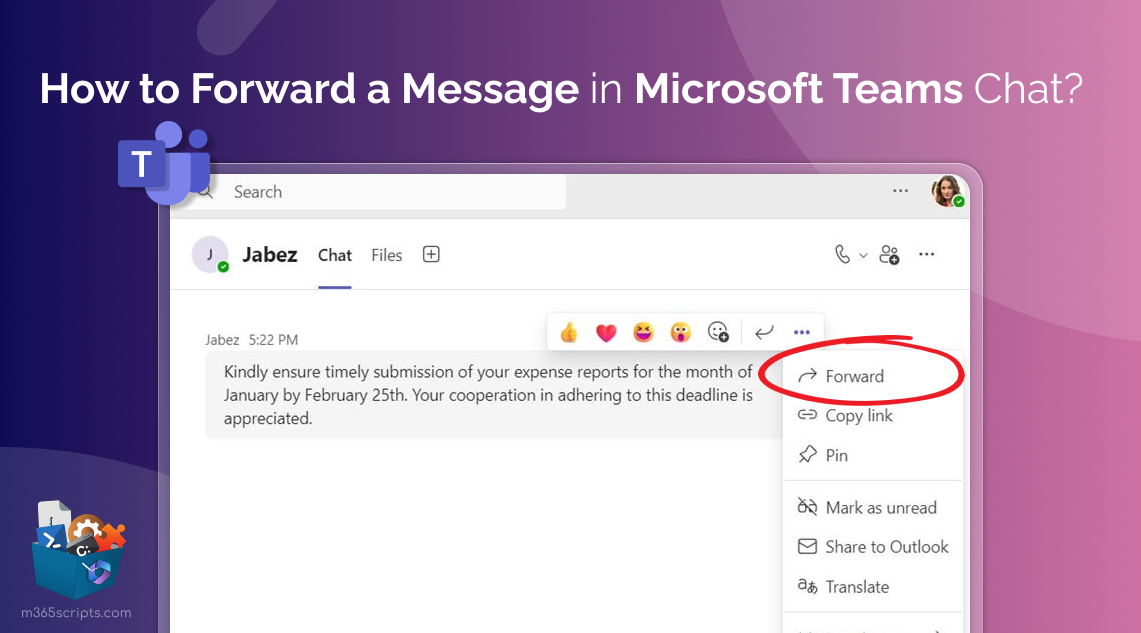React with the laughing emoji
Screen dimensions: 1141x633
point(644,331)
